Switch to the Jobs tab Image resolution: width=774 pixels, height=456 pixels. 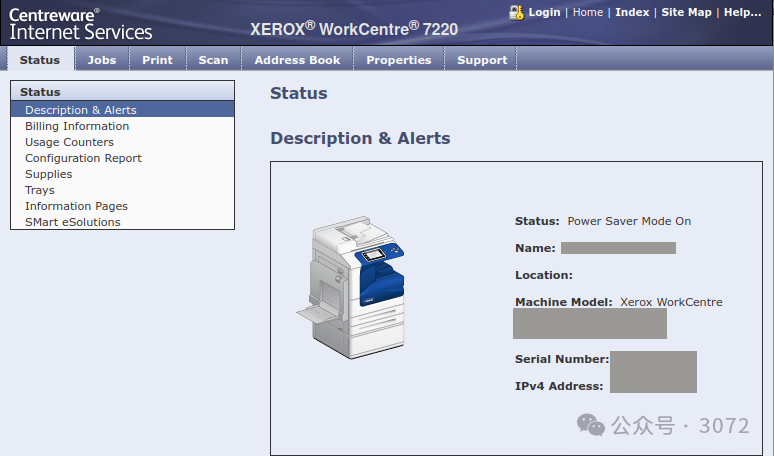click(102, 60)
